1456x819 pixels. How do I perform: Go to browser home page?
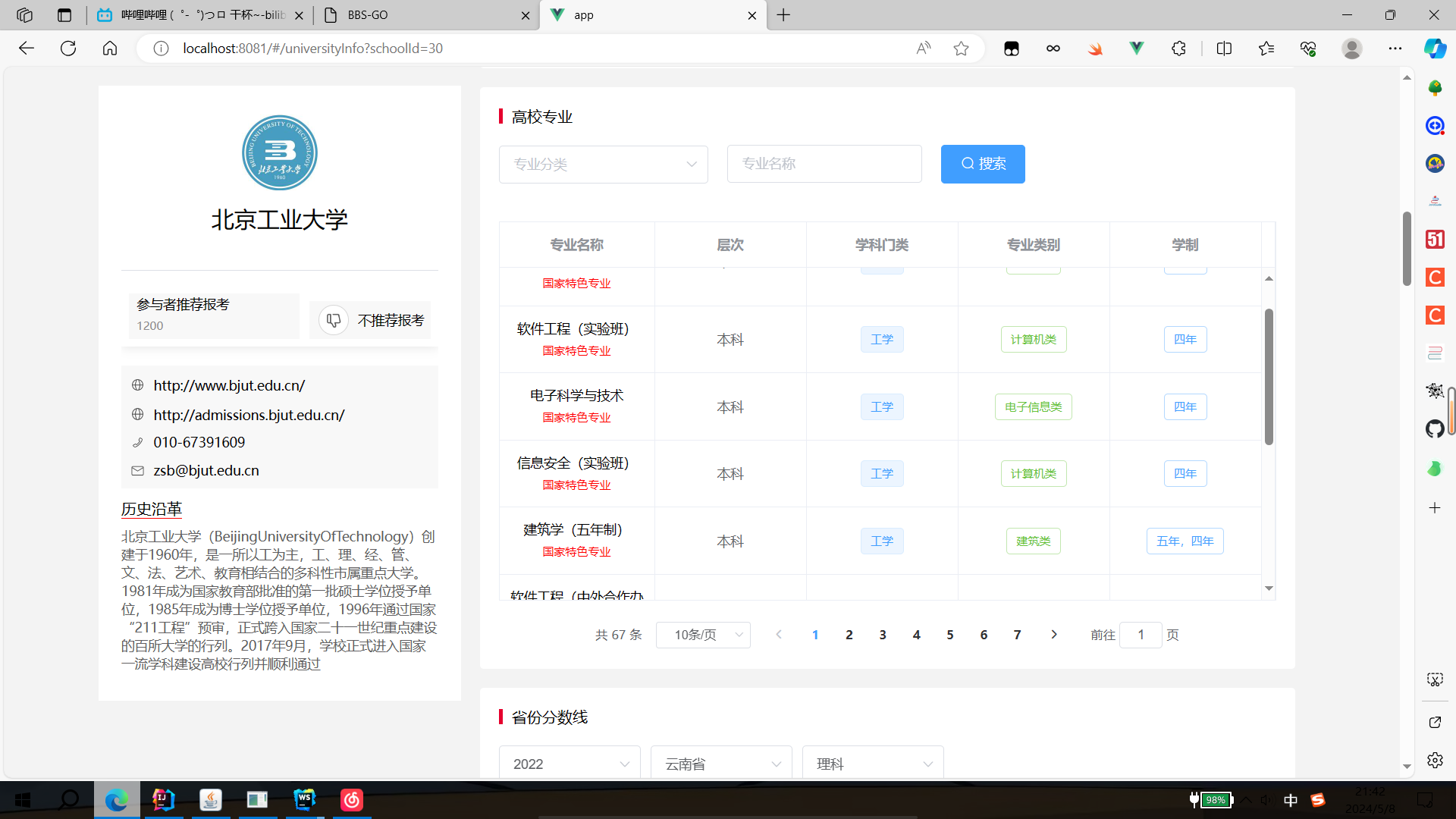(x=110, y=49)
